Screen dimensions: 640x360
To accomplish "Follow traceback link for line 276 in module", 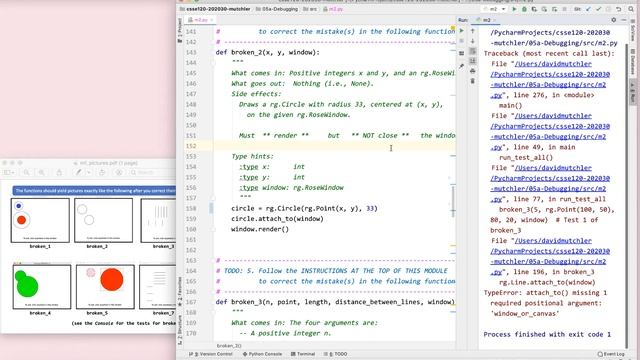I will [550, 80].
